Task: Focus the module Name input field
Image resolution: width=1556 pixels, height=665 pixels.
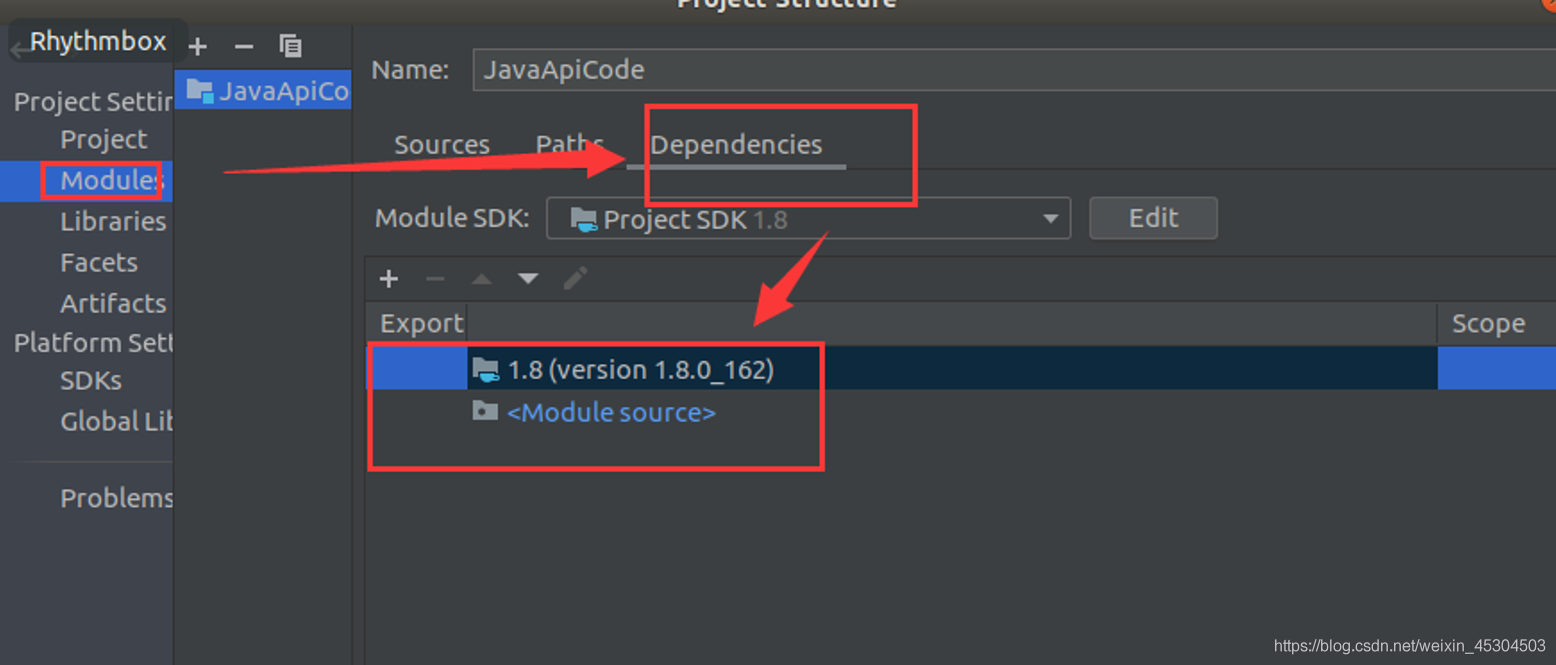Action: (1014, 70)
